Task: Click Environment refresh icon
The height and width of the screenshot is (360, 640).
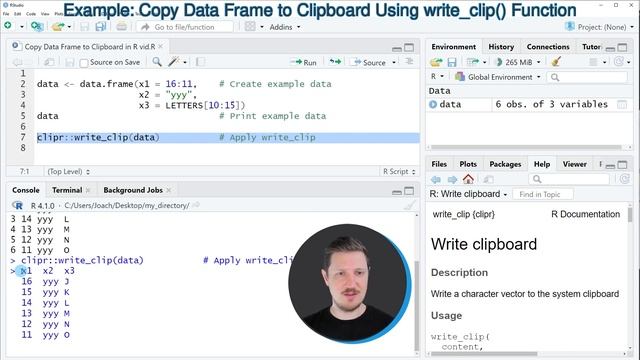Action: click(x=619, y=62)
